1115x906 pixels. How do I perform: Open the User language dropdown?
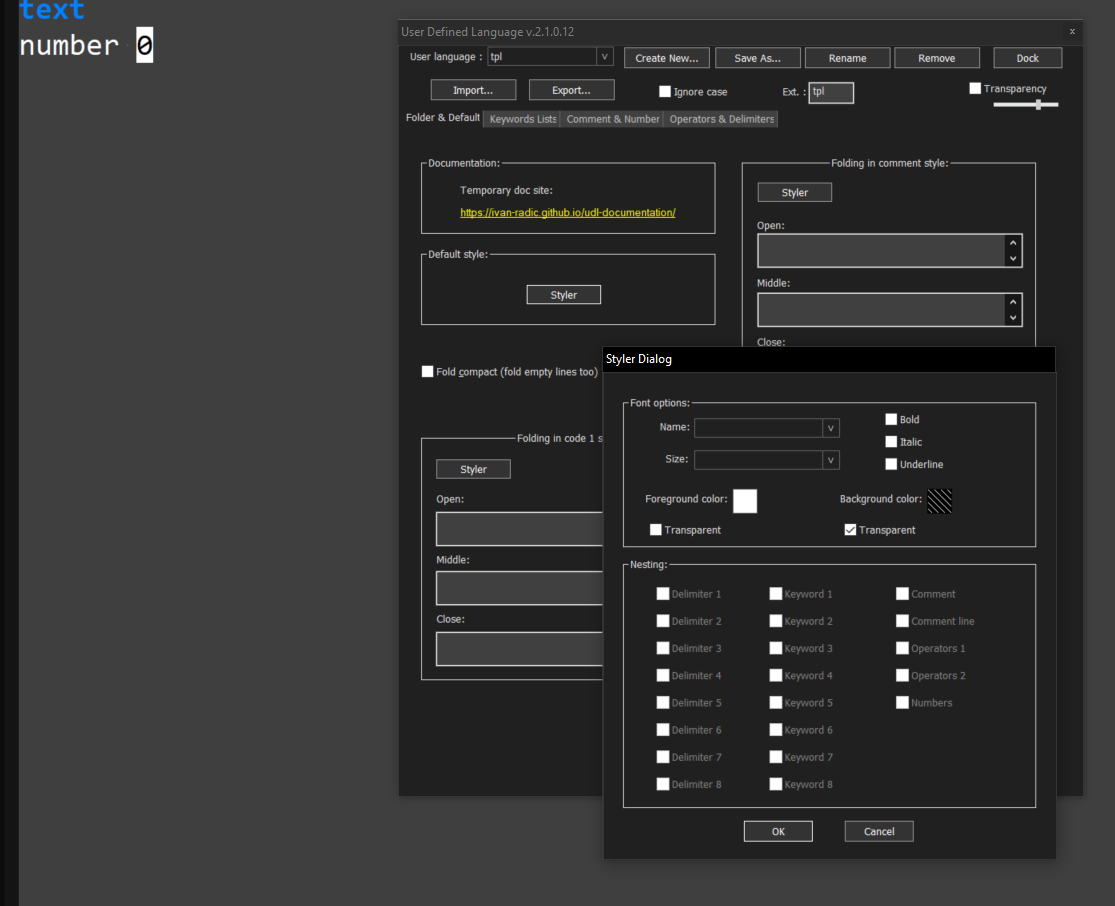click(x=604, y=57)
